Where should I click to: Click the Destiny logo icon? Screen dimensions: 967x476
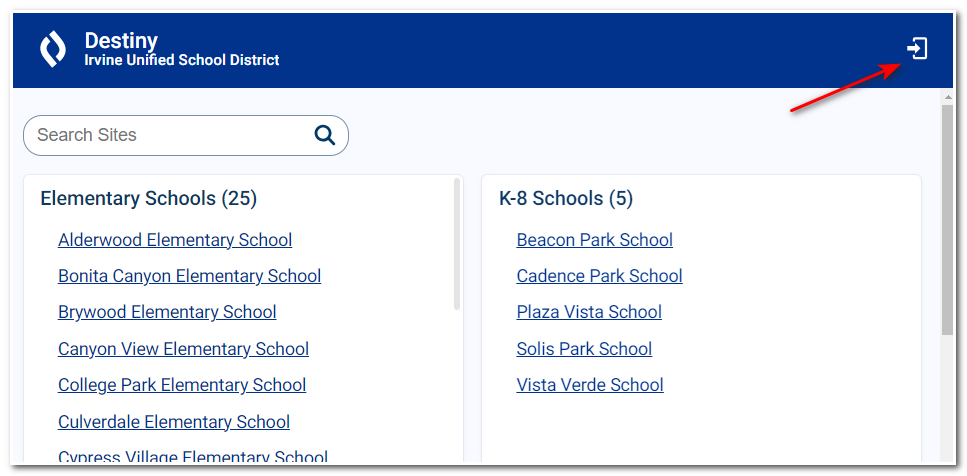pos(53,50)
